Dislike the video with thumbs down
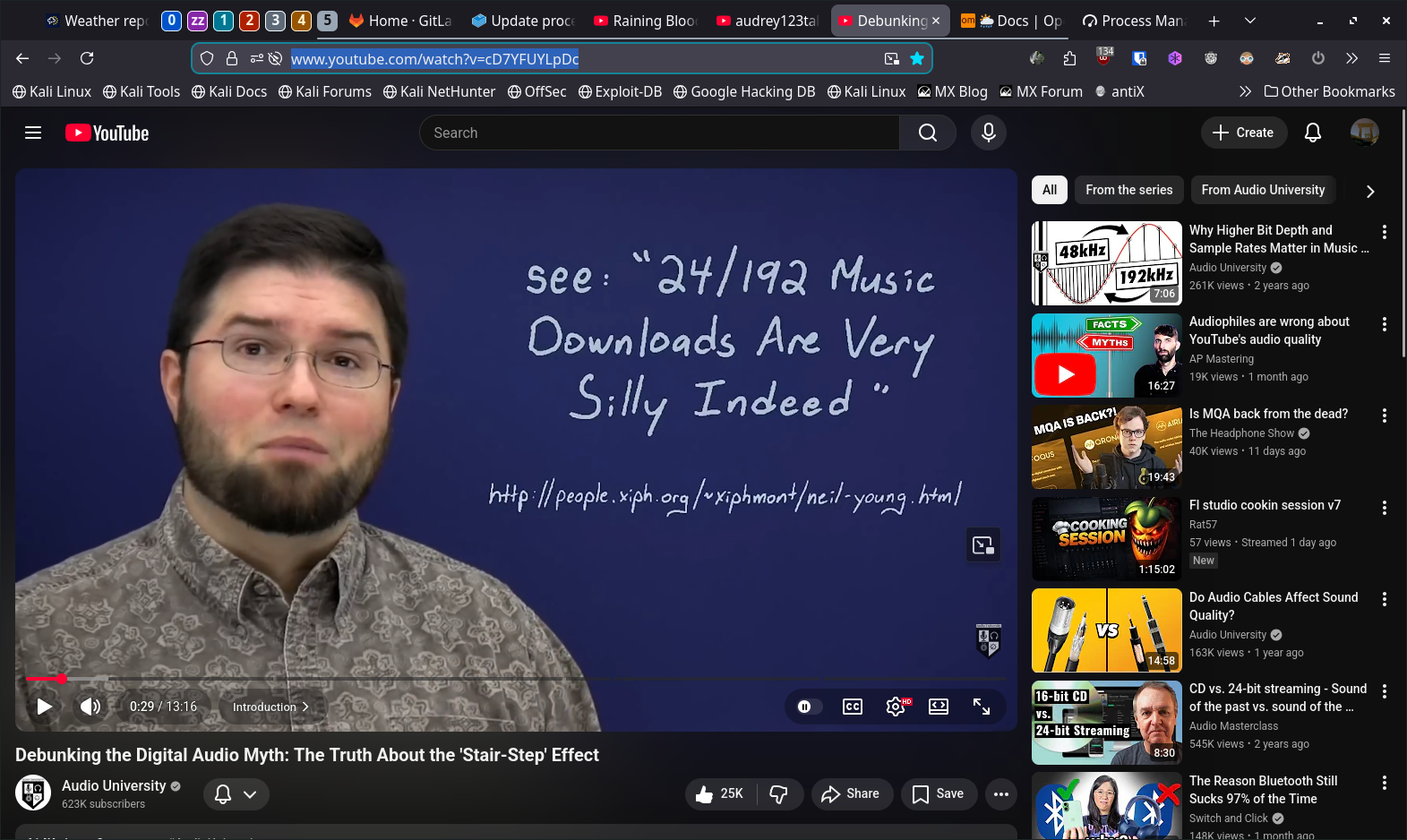 (779, 793)
